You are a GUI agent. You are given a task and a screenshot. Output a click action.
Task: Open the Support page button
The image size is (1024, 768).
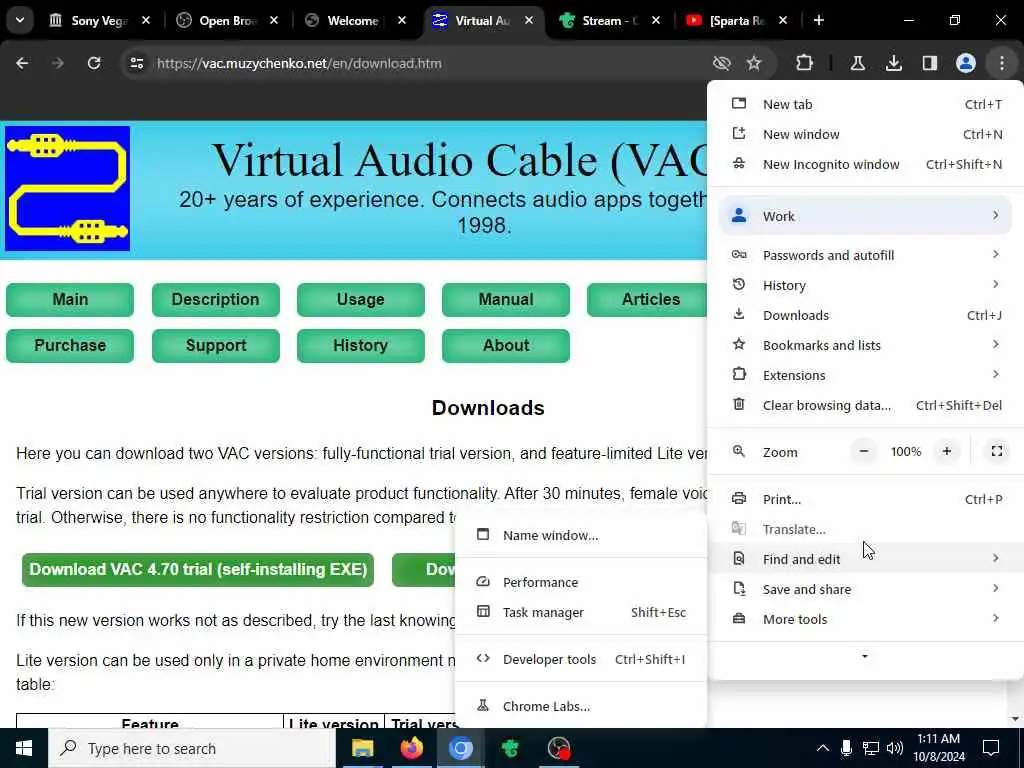(216, 345)
